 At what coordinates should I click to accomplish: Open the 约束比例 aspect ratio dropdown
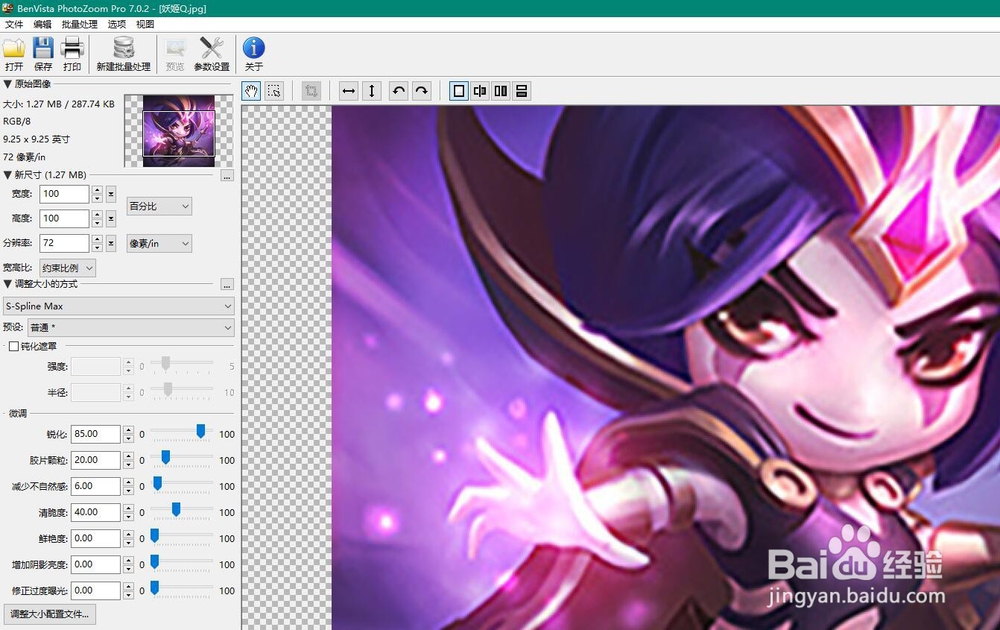click(67, 268)
